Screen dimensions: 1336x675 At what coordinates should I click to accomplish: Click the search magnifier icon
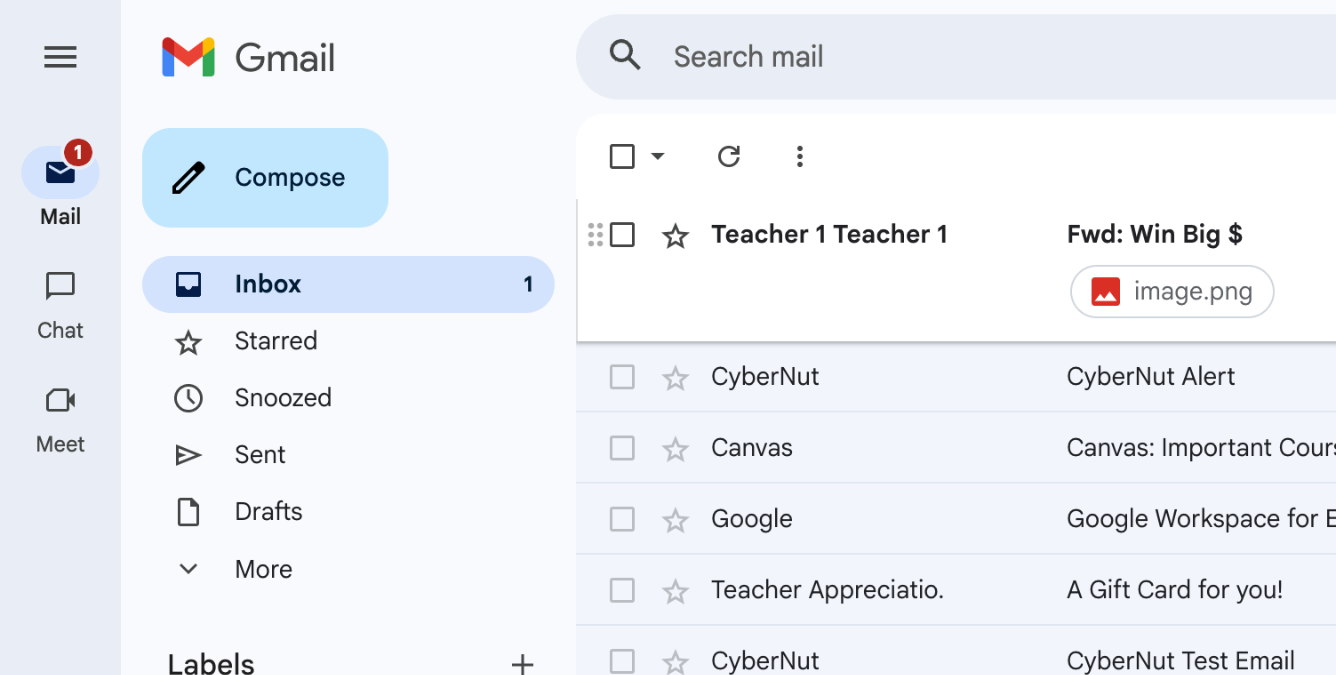point(625,56)
